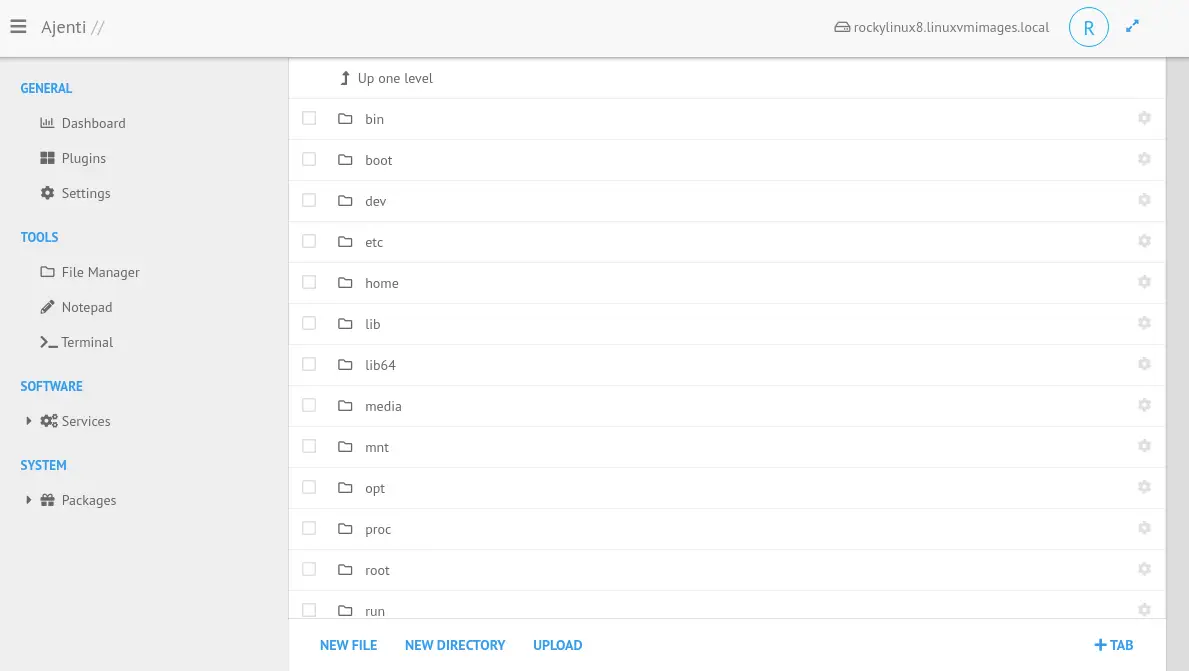
Task: Open the R user avatar menu
Action: coord(1088,27)
